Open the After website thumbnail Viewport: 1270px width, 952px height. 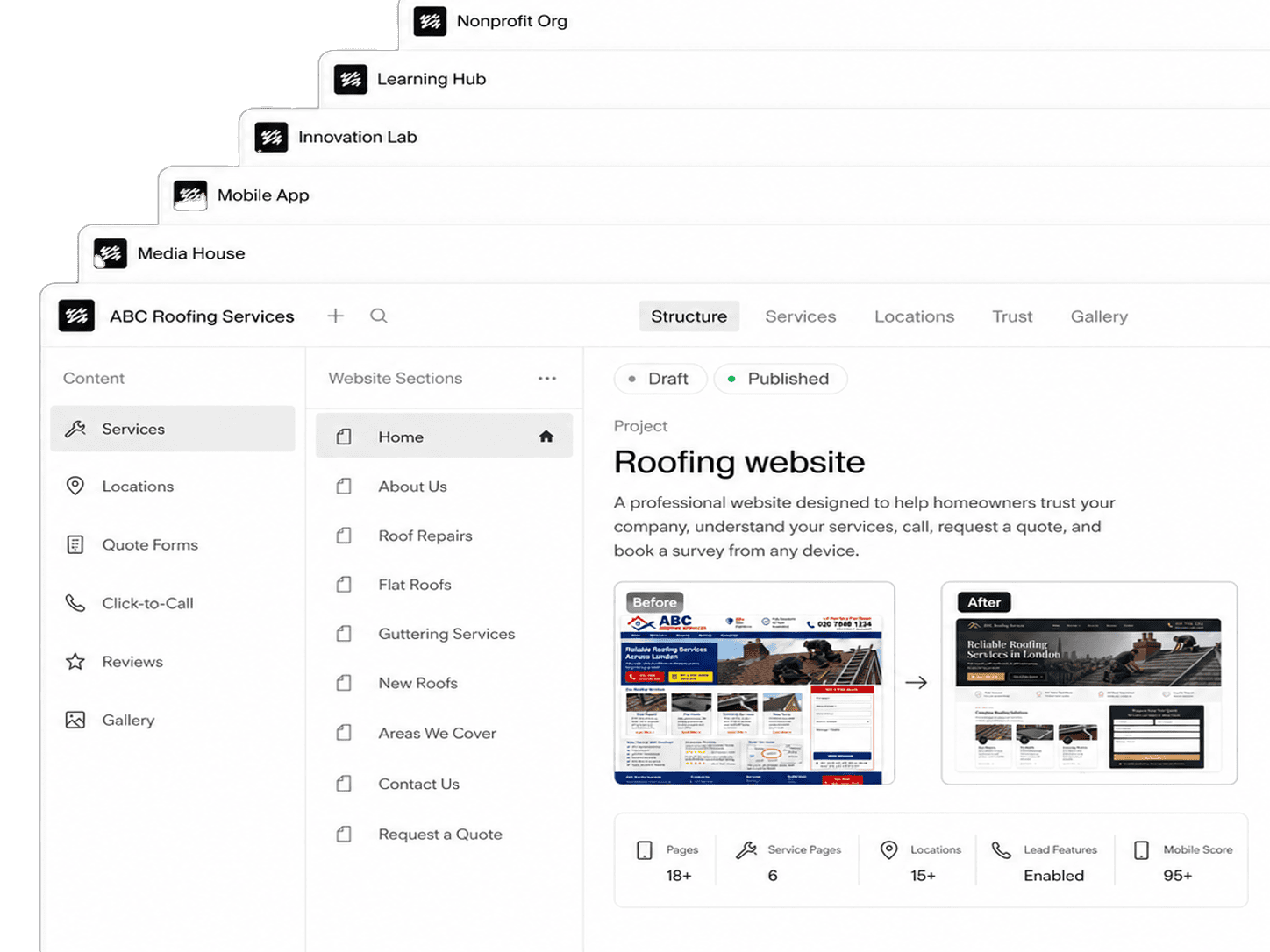tap(1089, 683)
